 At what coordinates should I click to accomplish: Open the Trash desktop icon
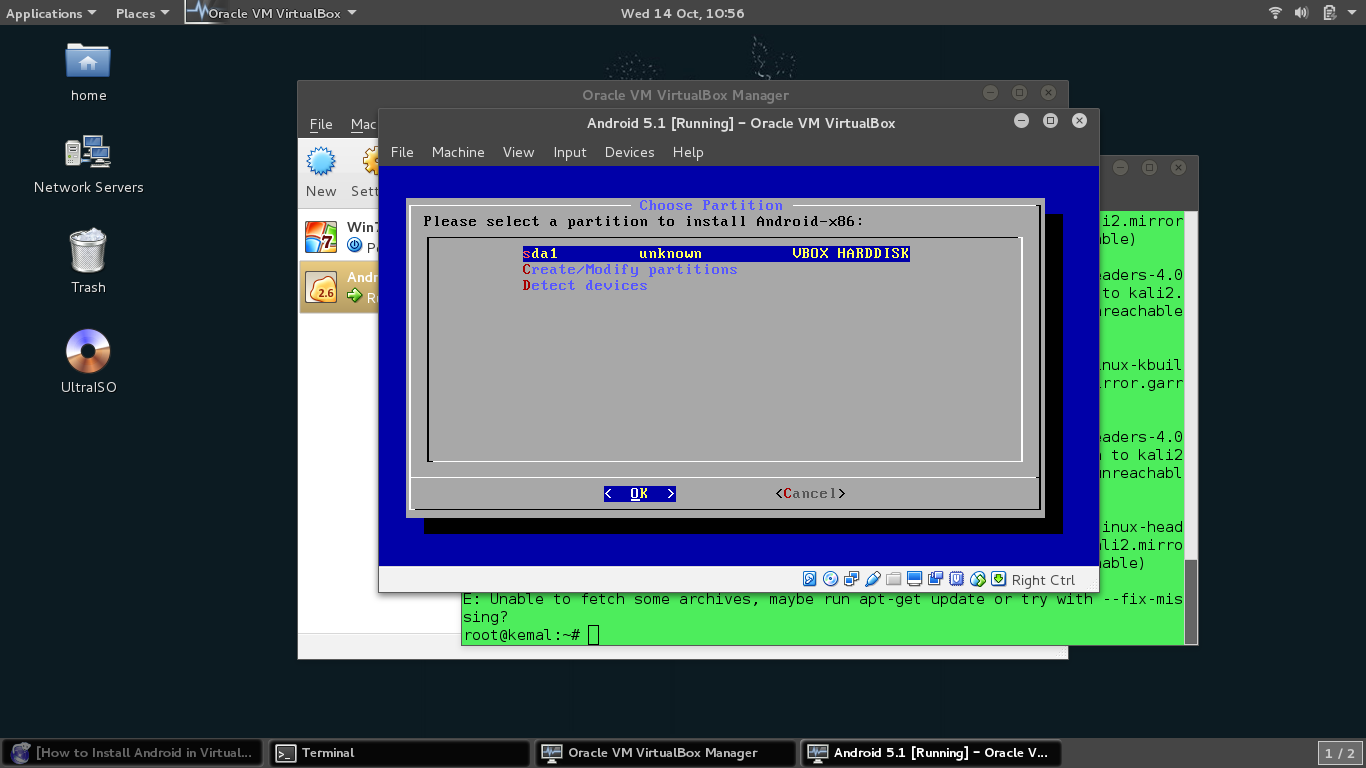tap(88, 250)
